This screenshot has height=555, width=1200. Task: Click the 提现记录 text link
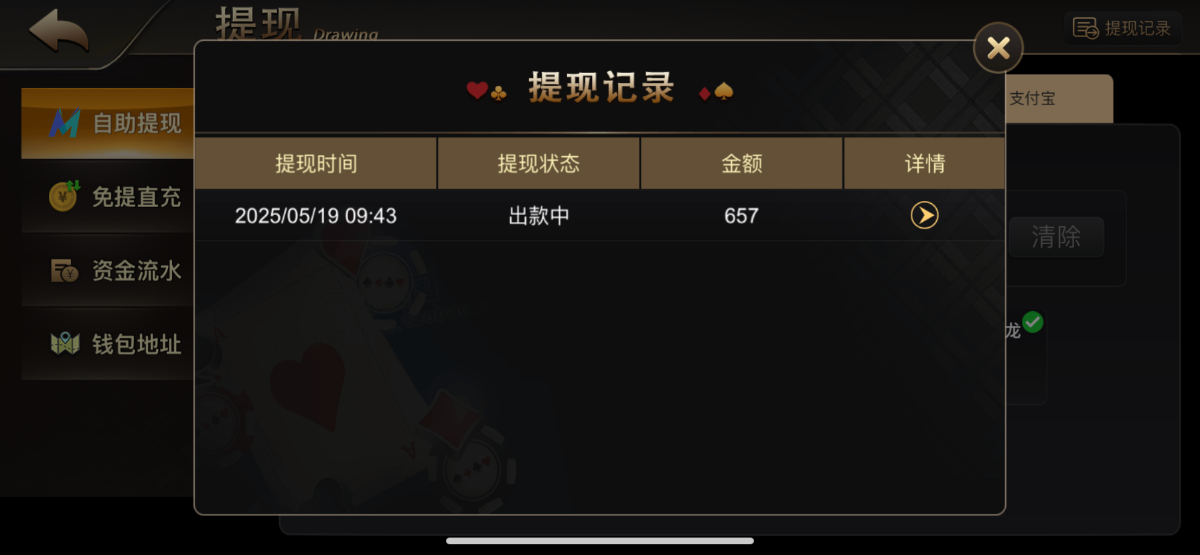tap(1138, 28)
